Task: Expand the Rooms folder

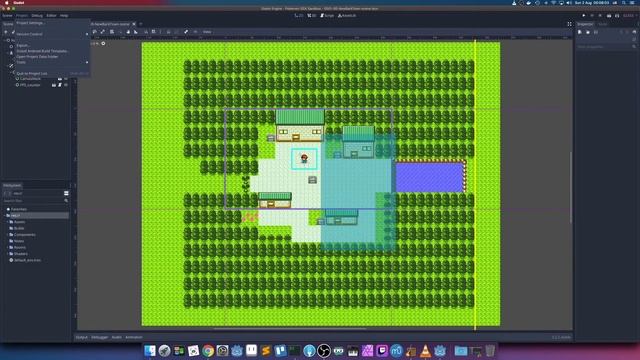Action: pyautogui.click(x=7, y=247)
